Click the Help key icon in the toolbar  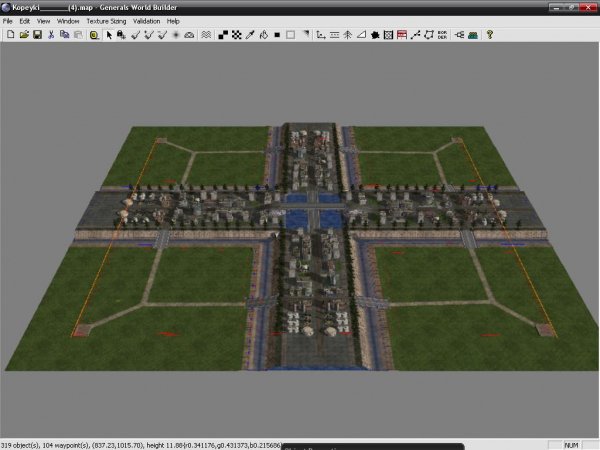click(x=490, y=34)
